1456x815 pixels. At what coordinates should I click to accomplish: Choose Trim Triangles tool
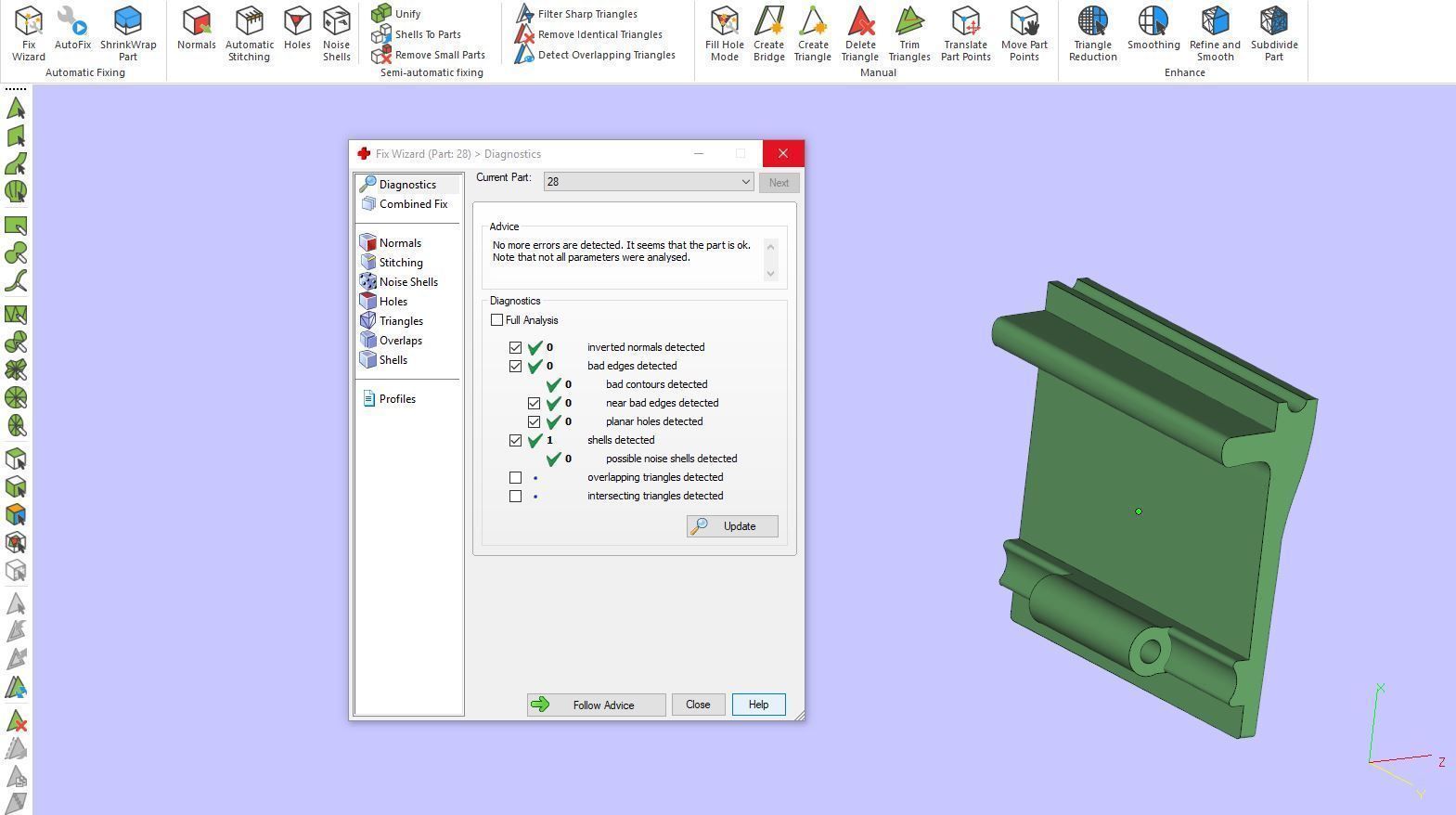[x=909, y=33]
